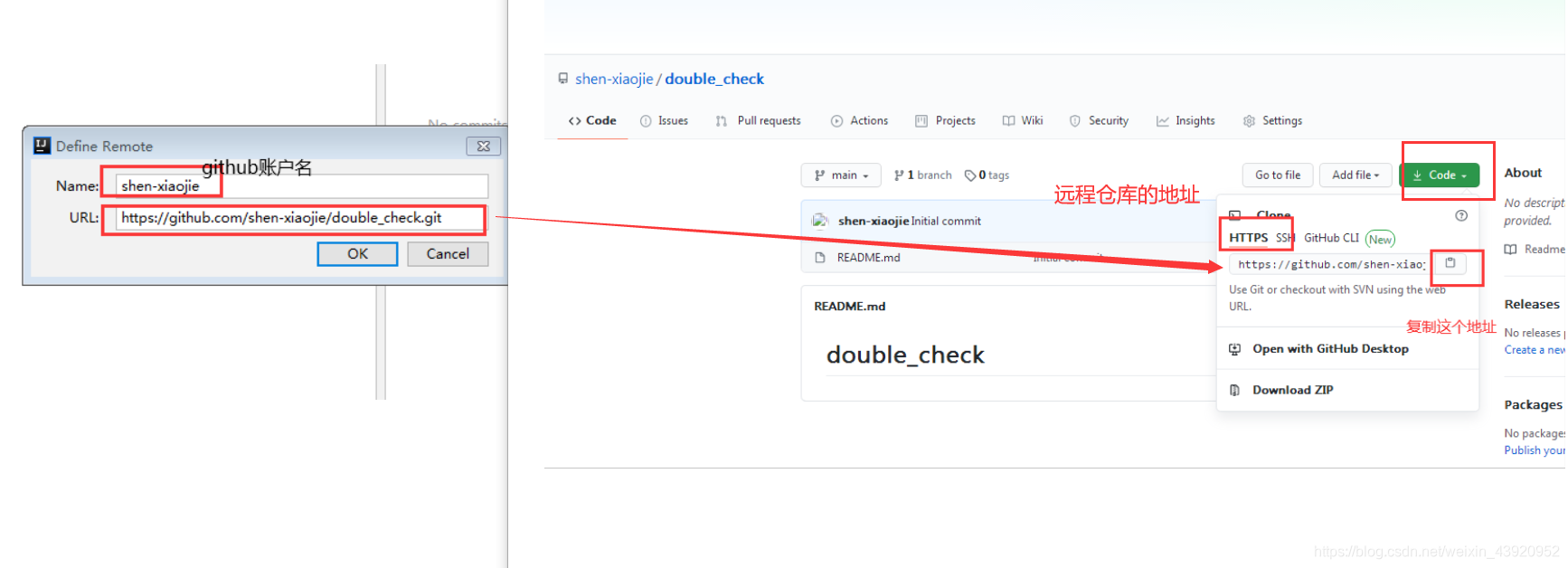Click the clone help question mark icon
The height and width of the screenshot is (568, 1568).
(x=1461, y=215)
